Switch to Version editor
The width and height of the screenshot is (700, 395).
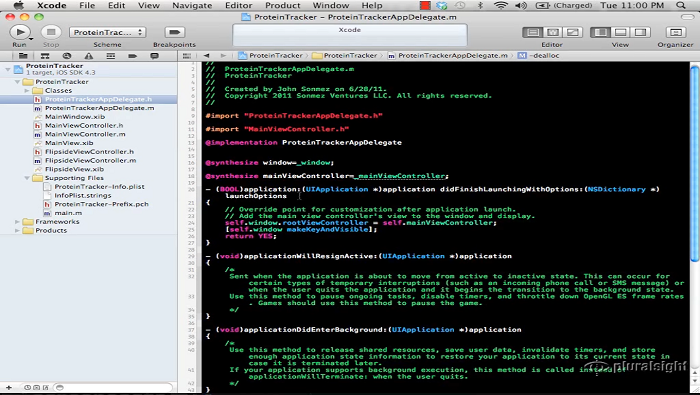(573, 32)
